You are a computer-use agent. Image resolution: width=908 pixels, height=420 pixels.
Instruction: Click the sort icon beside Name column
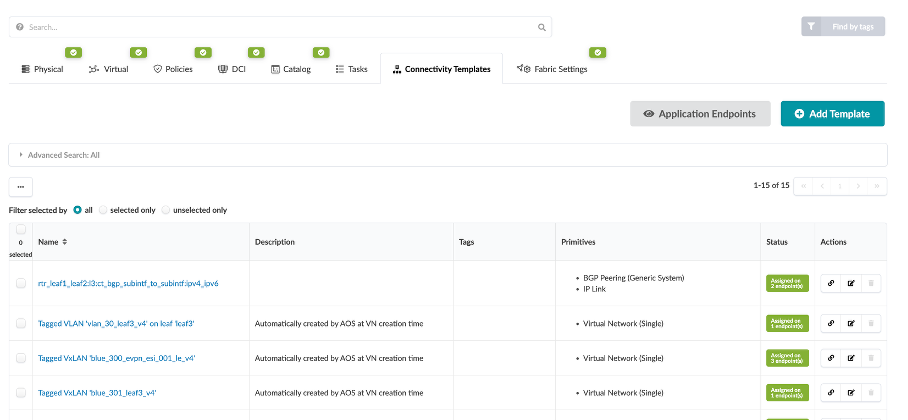66,242
